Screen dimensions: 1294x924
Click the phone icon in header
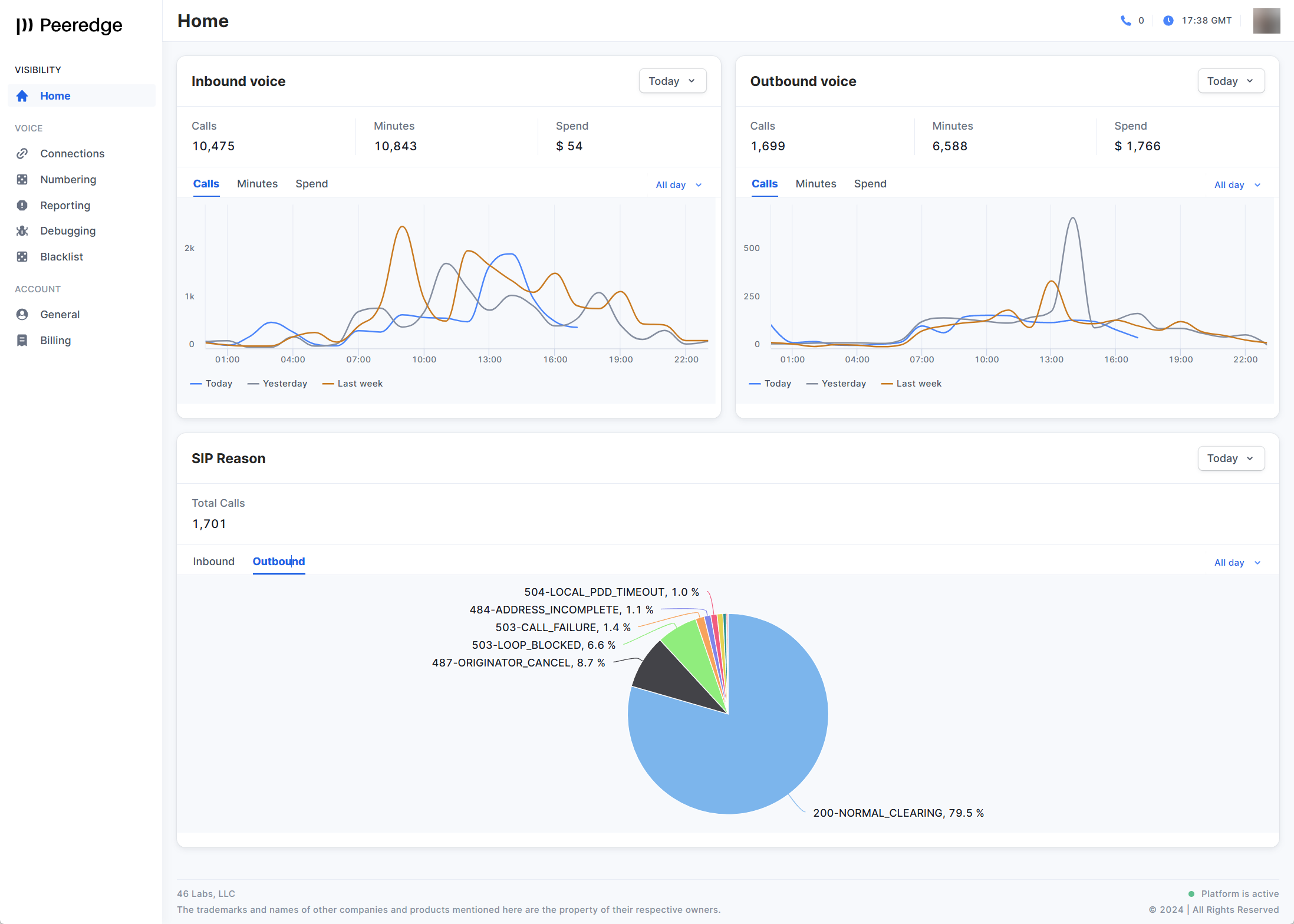(1125, 21)
